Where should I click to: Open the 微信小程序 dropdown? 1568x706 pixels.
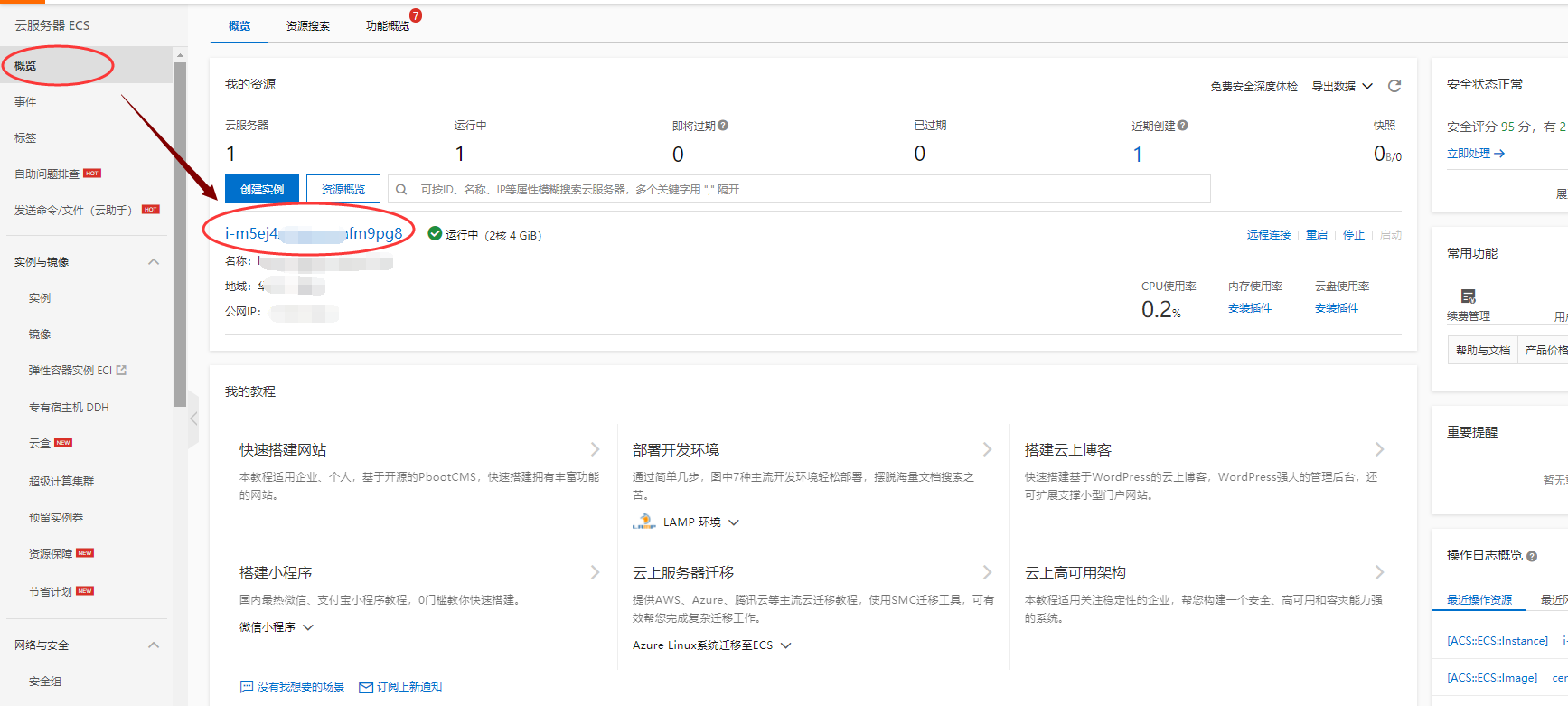[x=308, y=627]
